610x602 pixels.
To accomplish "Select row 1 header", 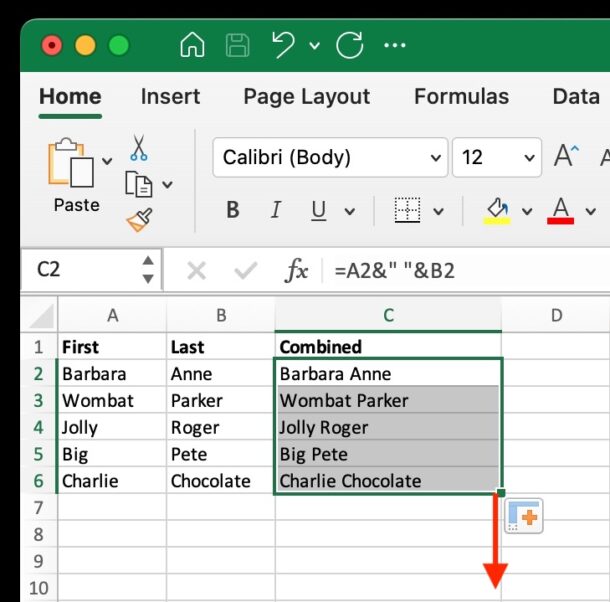I will pyautogui.click(x=39, y=347).
